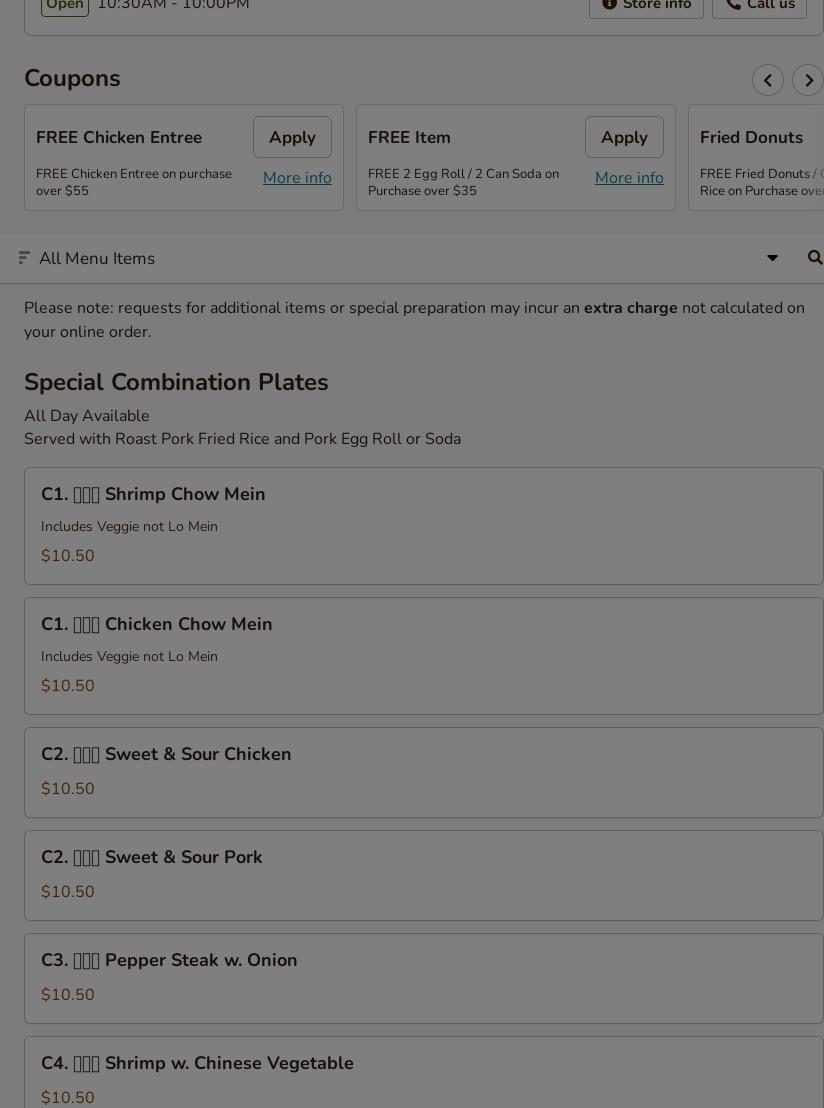
Task: Open the menu search magnifier icon
Action: click(x=814, y=258)
